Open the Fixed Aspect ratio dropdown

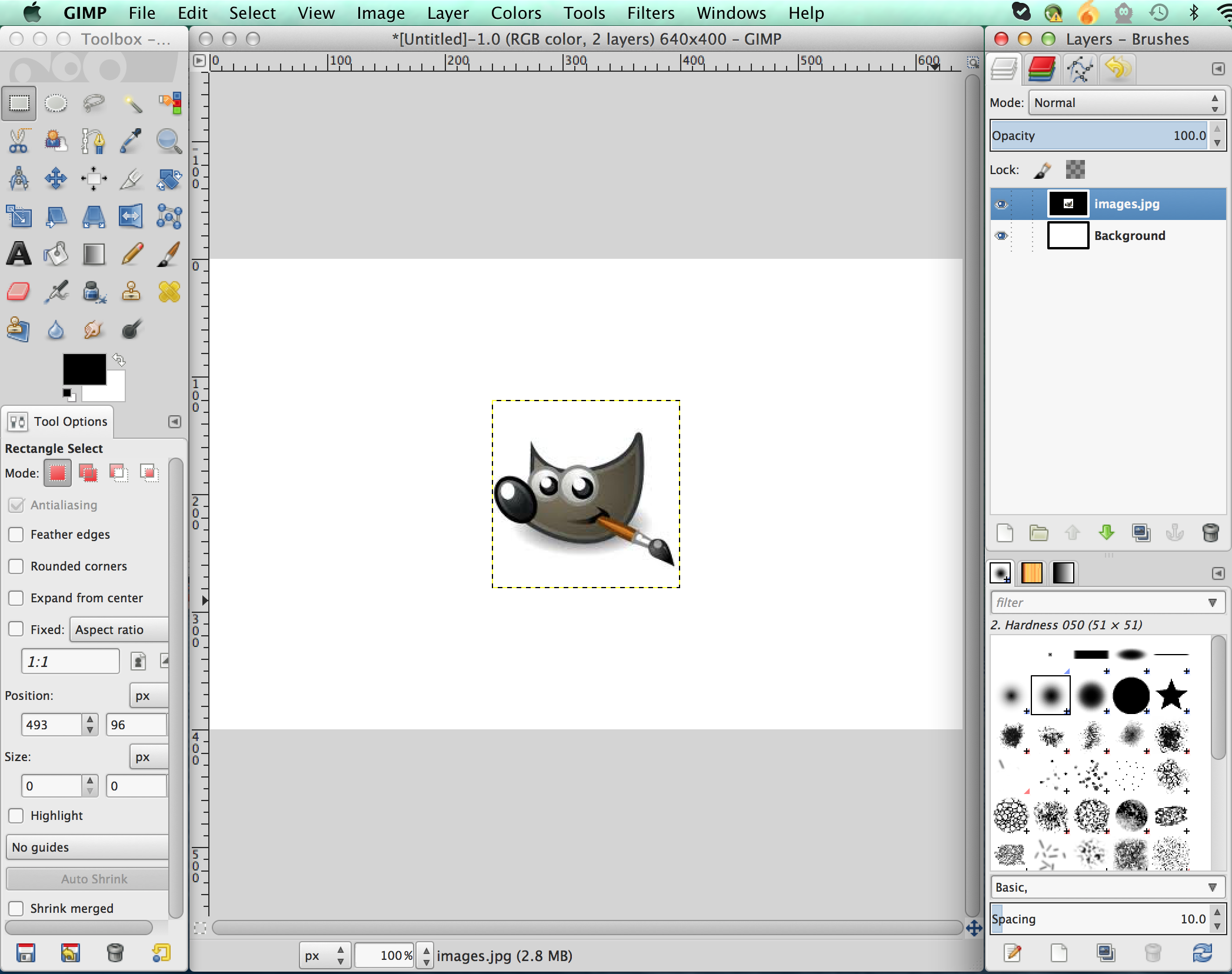pos(110,629)
